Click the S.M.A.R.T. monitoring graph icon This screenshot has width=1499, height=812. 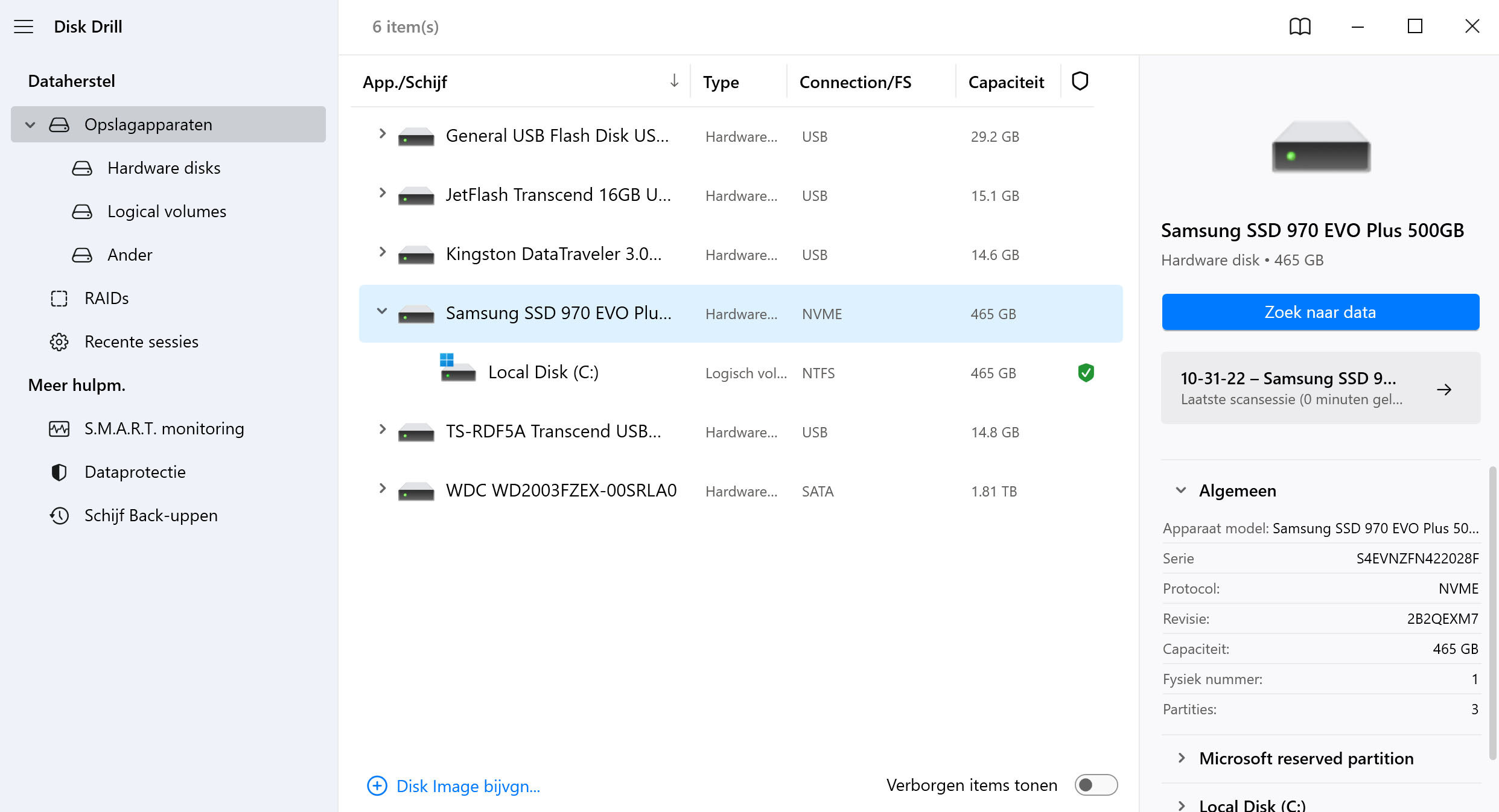tap(59, 429)
